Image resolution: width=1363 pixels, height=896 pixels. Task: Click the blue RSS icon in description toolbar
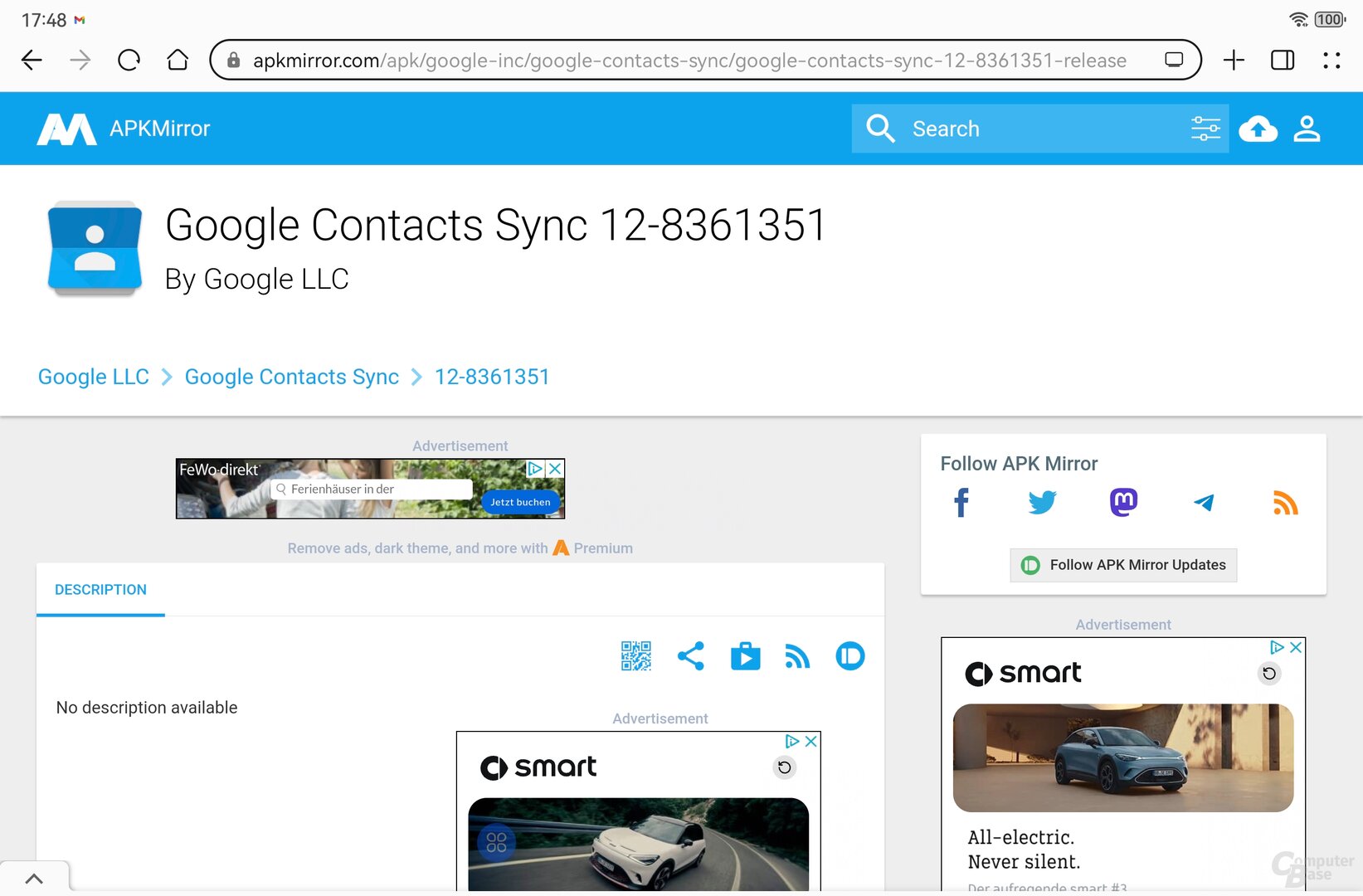(x=797, y=656)
